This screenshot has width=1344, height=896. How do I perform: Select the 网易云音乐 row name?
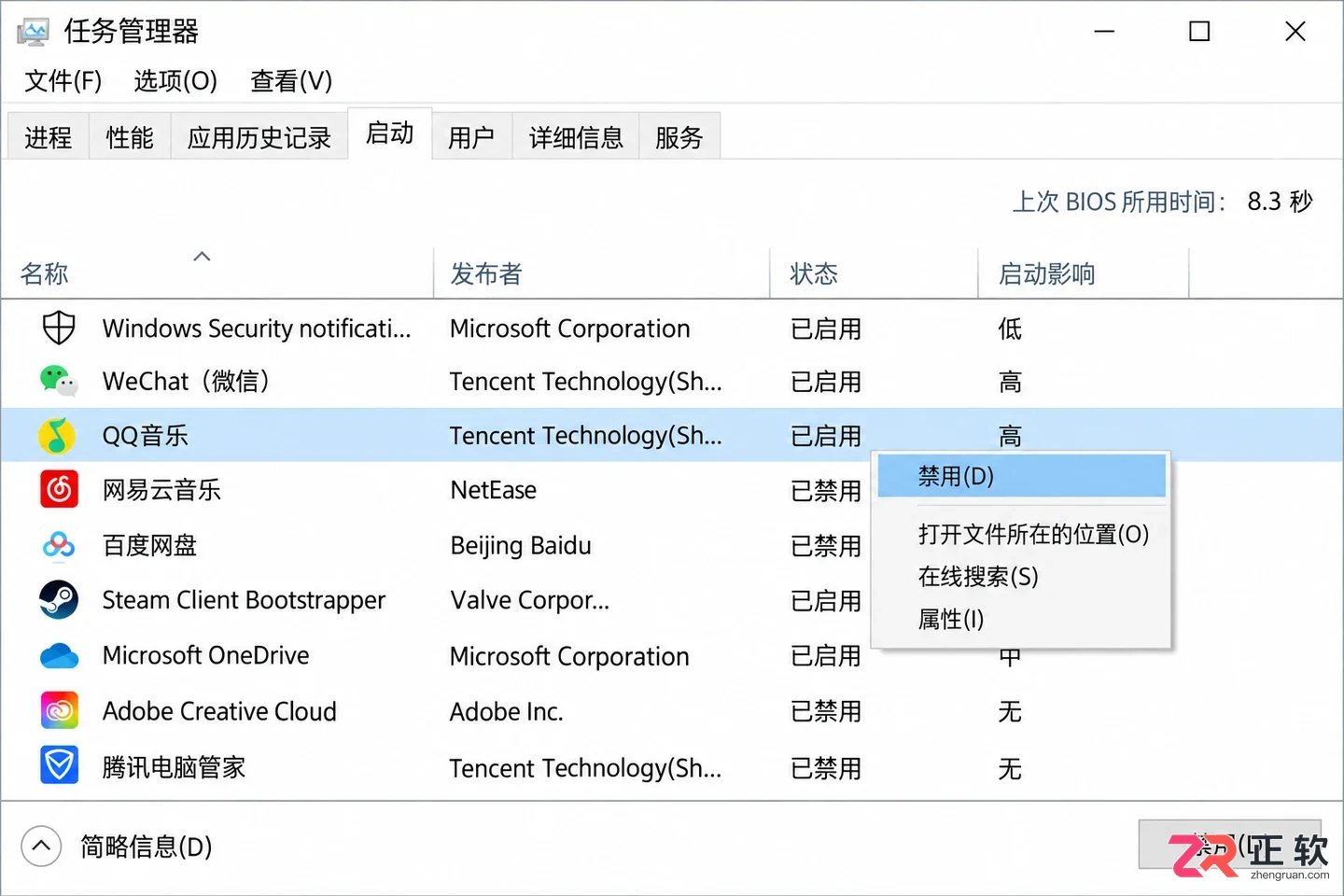click(161, 490)
